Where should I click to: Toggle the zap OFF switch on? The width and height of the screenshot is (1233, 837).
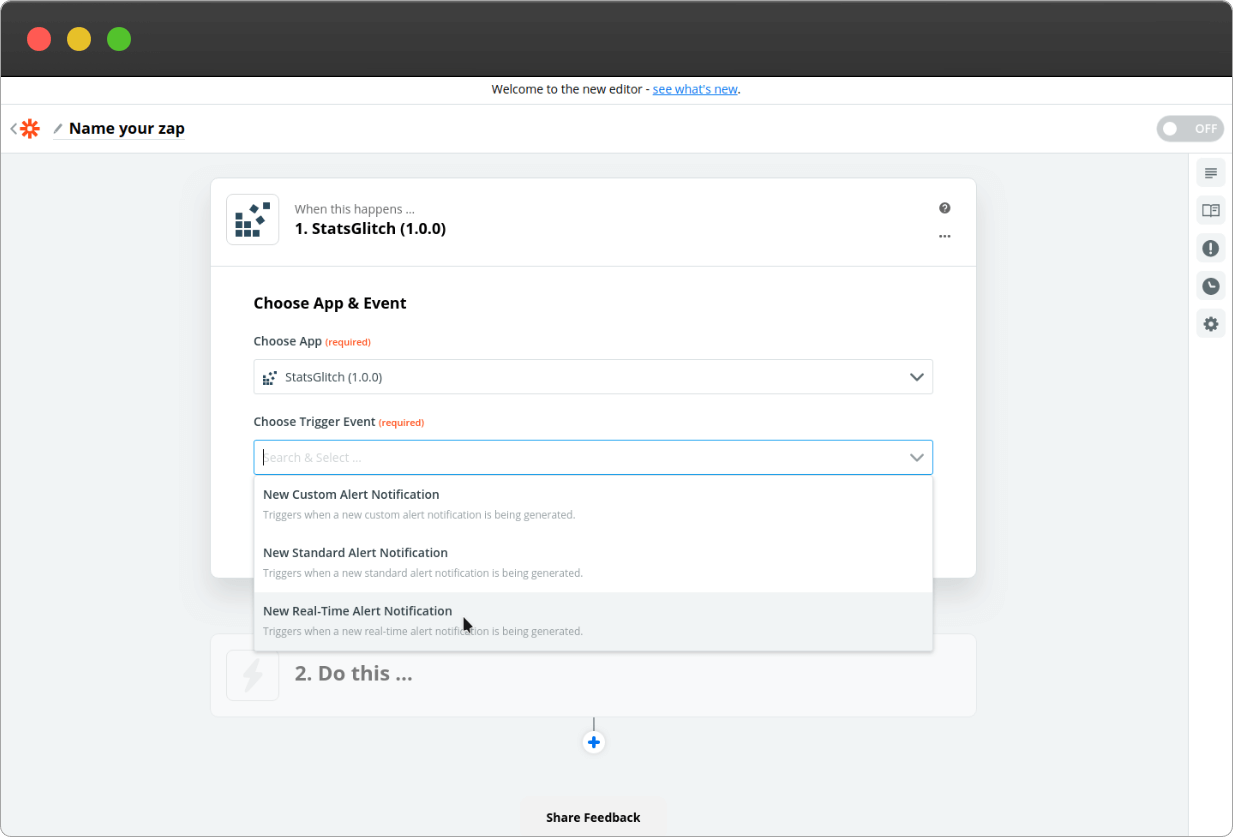(1190, 129)
